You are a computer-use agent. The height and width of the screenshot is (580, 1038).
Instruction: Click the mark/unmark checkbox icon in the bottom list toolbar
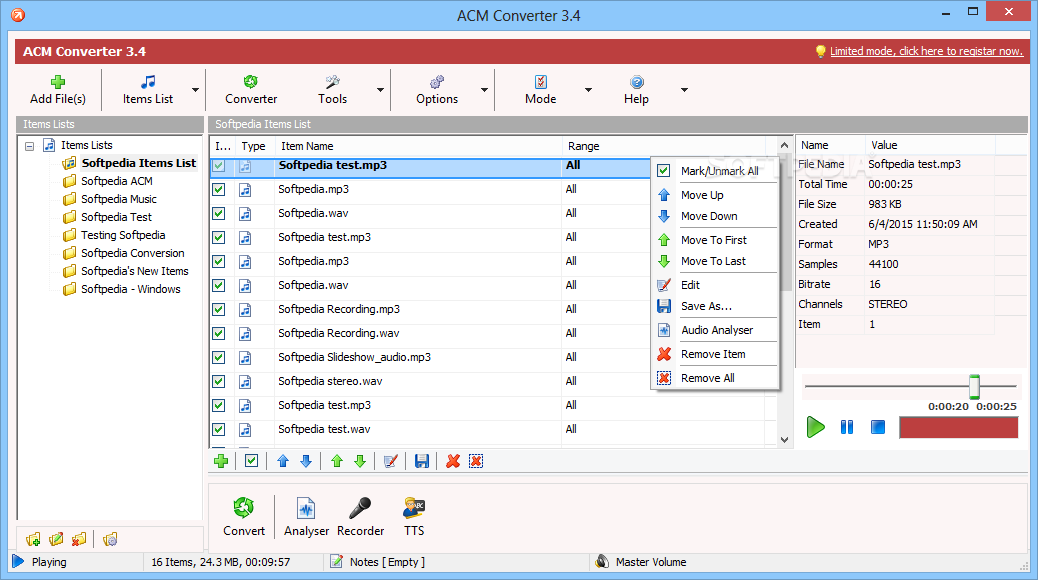(x=252, y=461)
